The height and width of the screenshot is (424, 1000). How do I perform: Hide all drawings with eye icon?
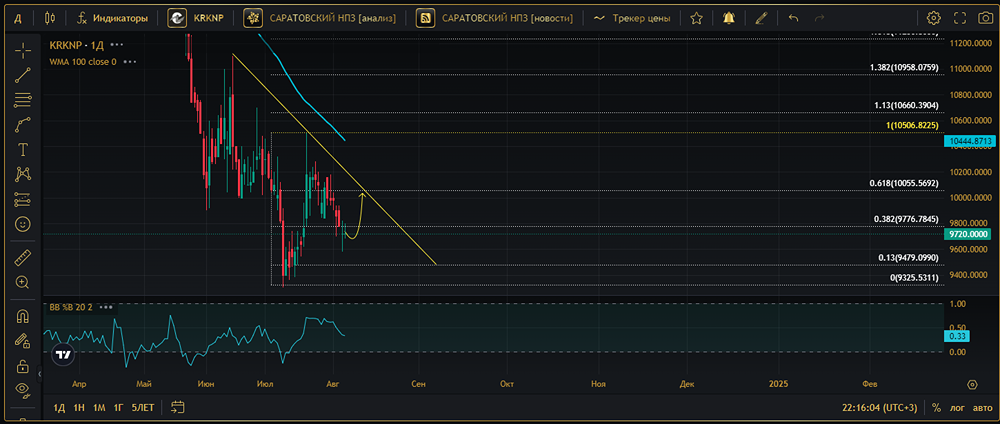pyautogui.click(x=22, y=391)
